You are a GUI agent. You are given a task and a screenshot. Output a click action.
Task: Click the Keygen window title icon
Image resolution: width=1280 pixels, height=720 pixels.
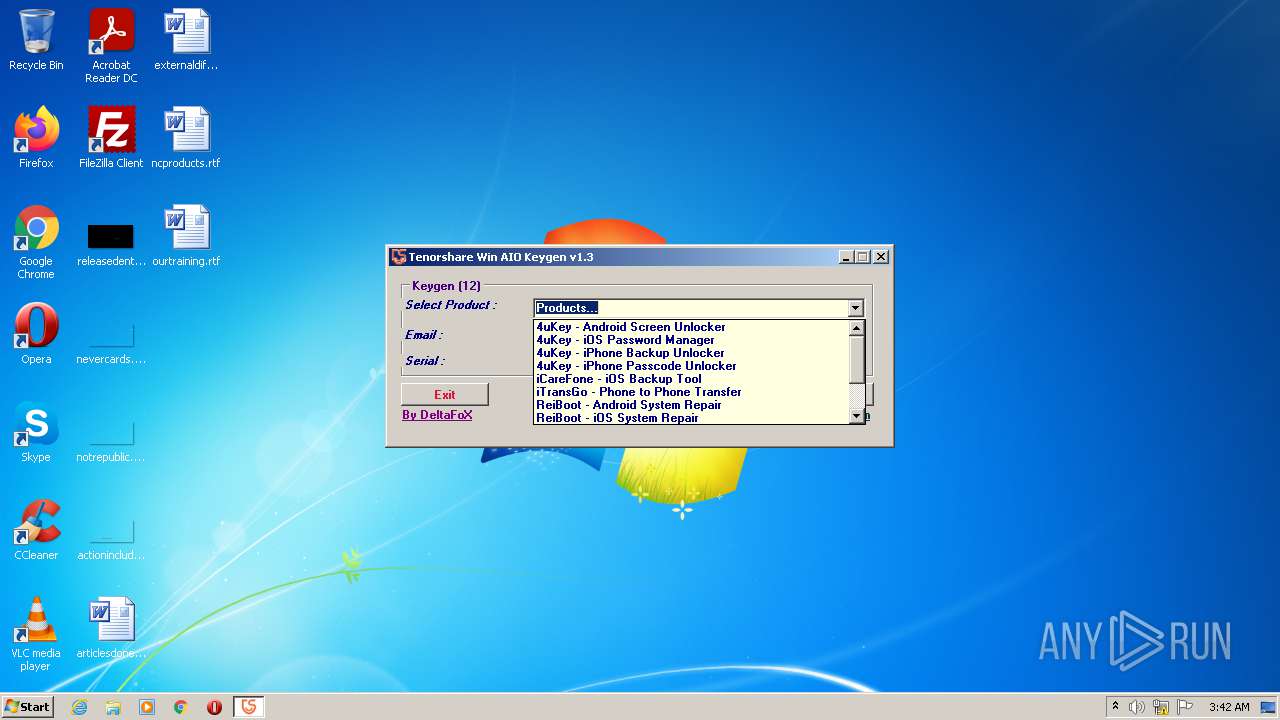coord(398,257)
